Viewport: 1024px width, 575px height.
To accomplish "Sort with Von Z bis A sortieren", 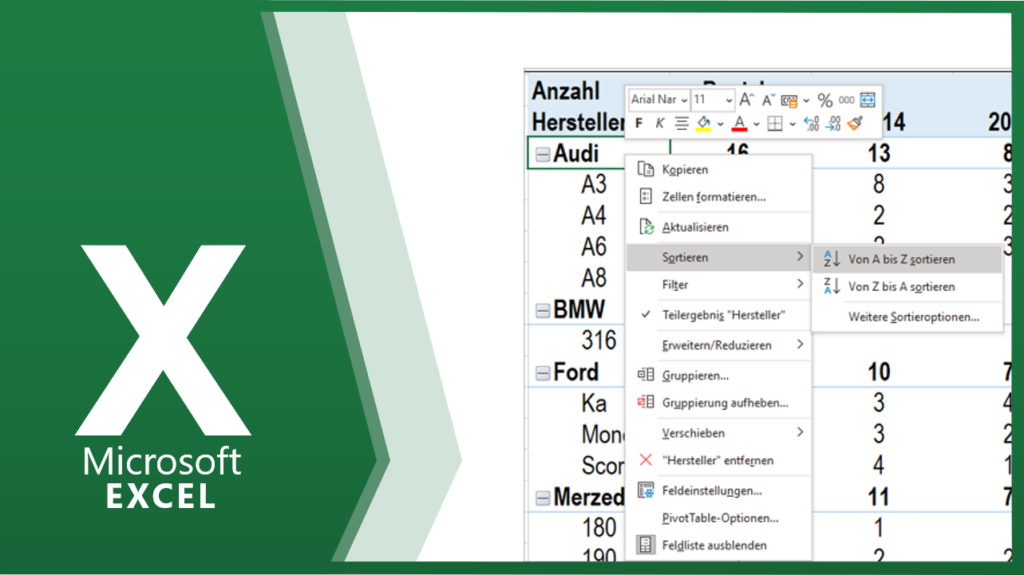I will 907,287.
